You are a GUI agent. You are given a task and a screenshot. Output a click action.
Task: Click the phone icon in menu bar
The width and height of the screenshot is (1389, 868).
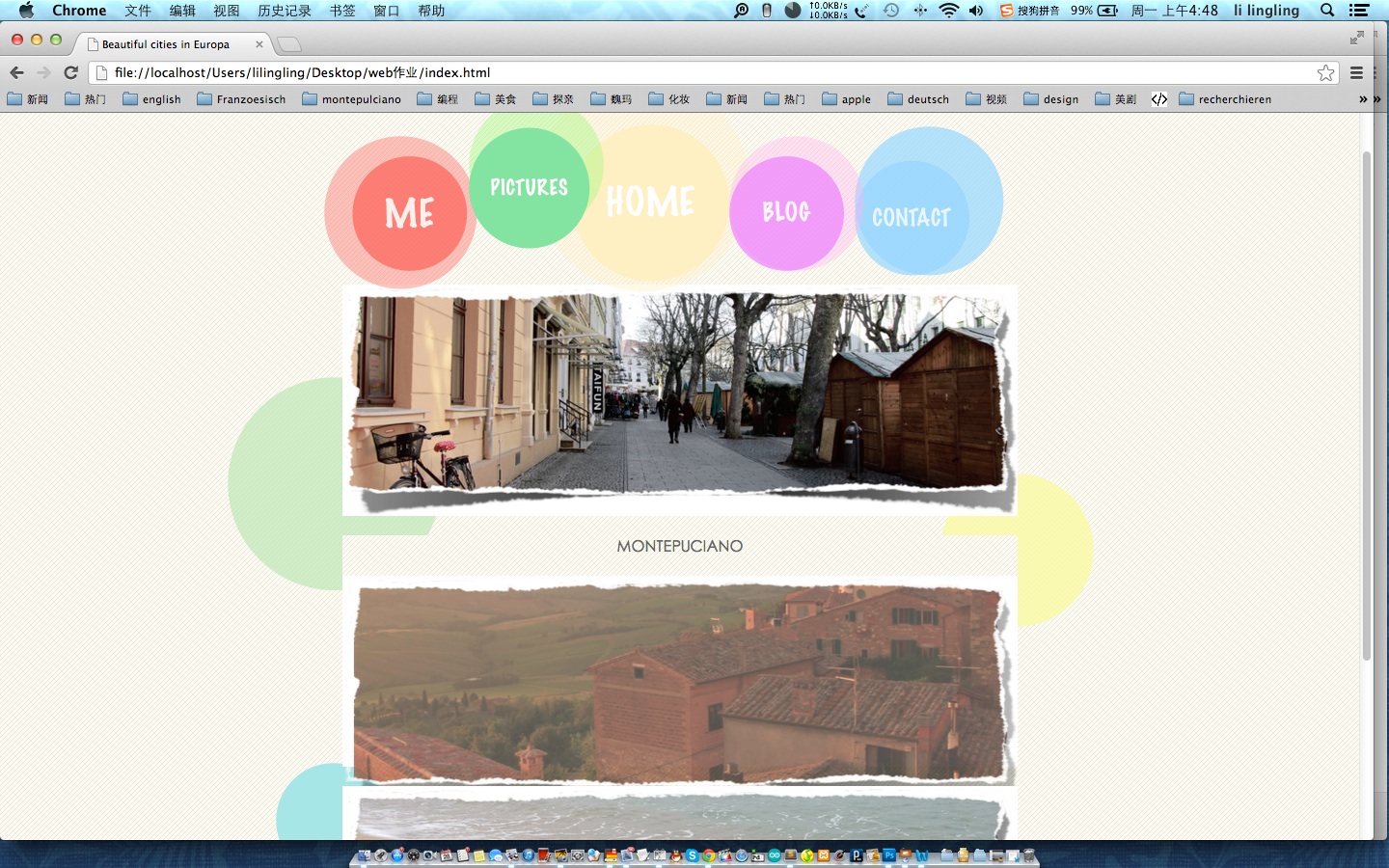[x=862, y=11]
